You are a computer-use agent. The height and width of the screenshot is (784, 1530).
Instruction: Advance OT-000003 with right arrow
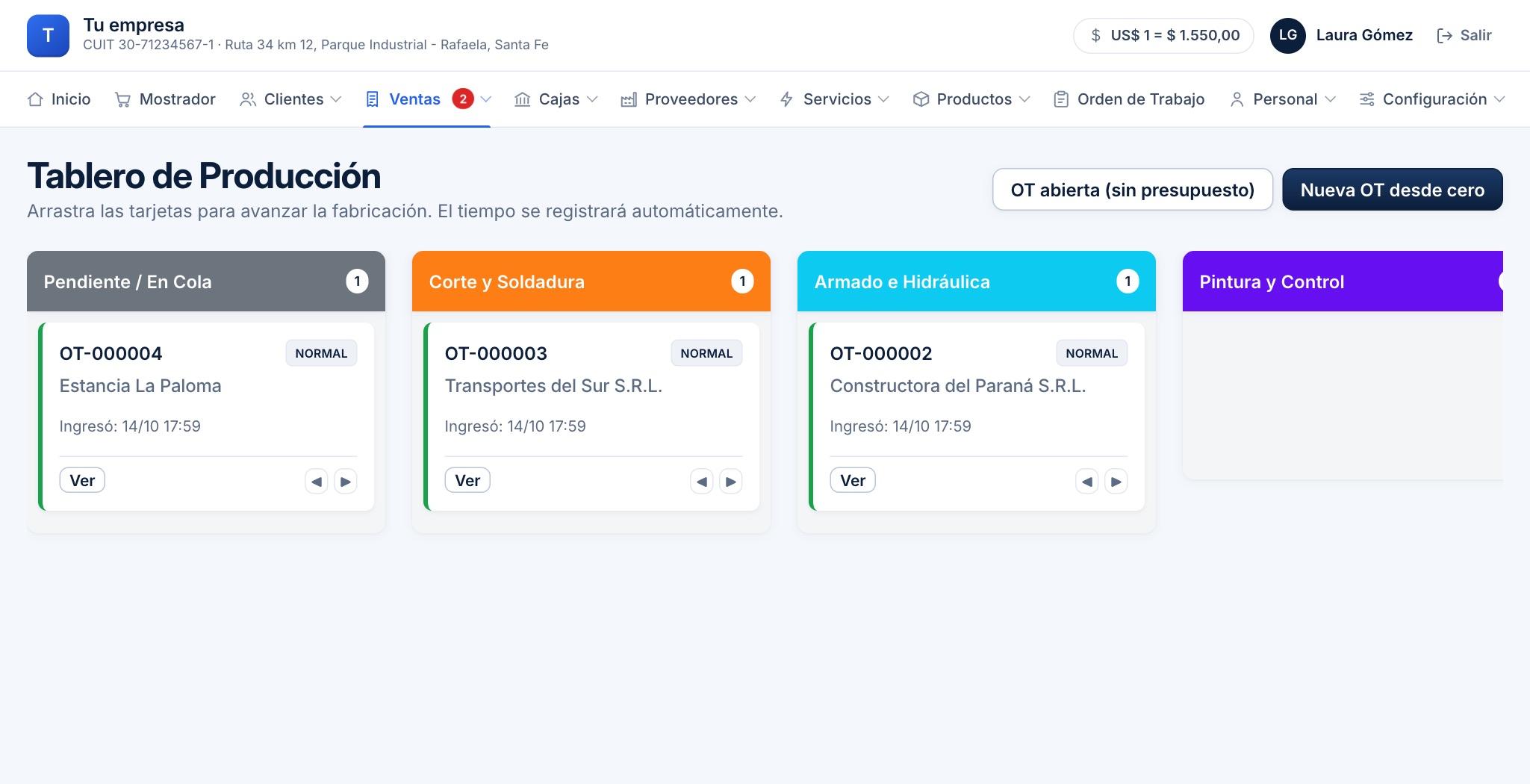pyautogui.click(x=731, y=482)
